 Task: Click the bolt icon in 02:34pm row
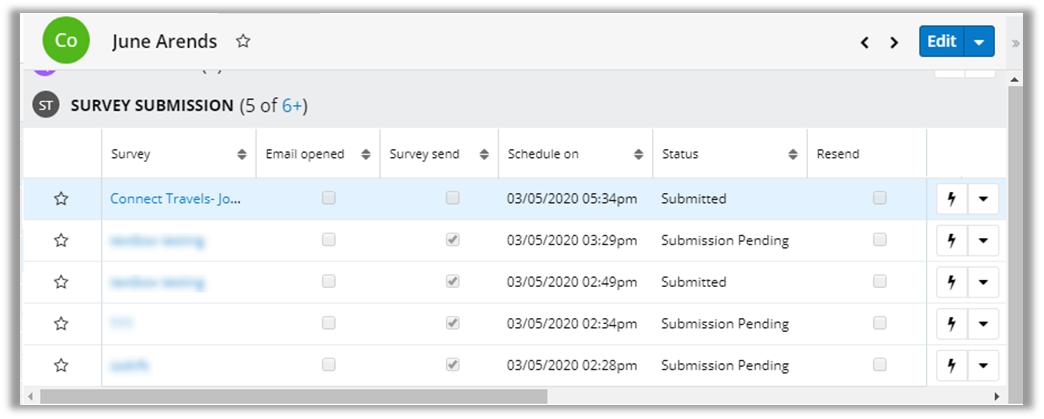(x=951, y=324)
